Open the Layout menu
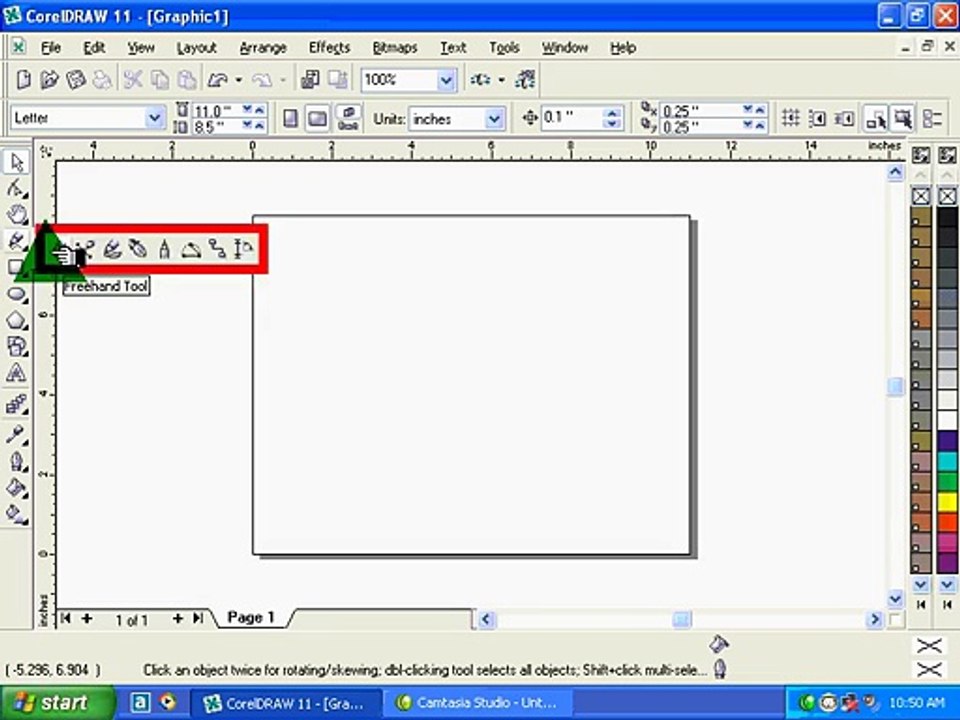Image resolution: width=960 pixels, height=720 pixels. (x=196, y=47)
